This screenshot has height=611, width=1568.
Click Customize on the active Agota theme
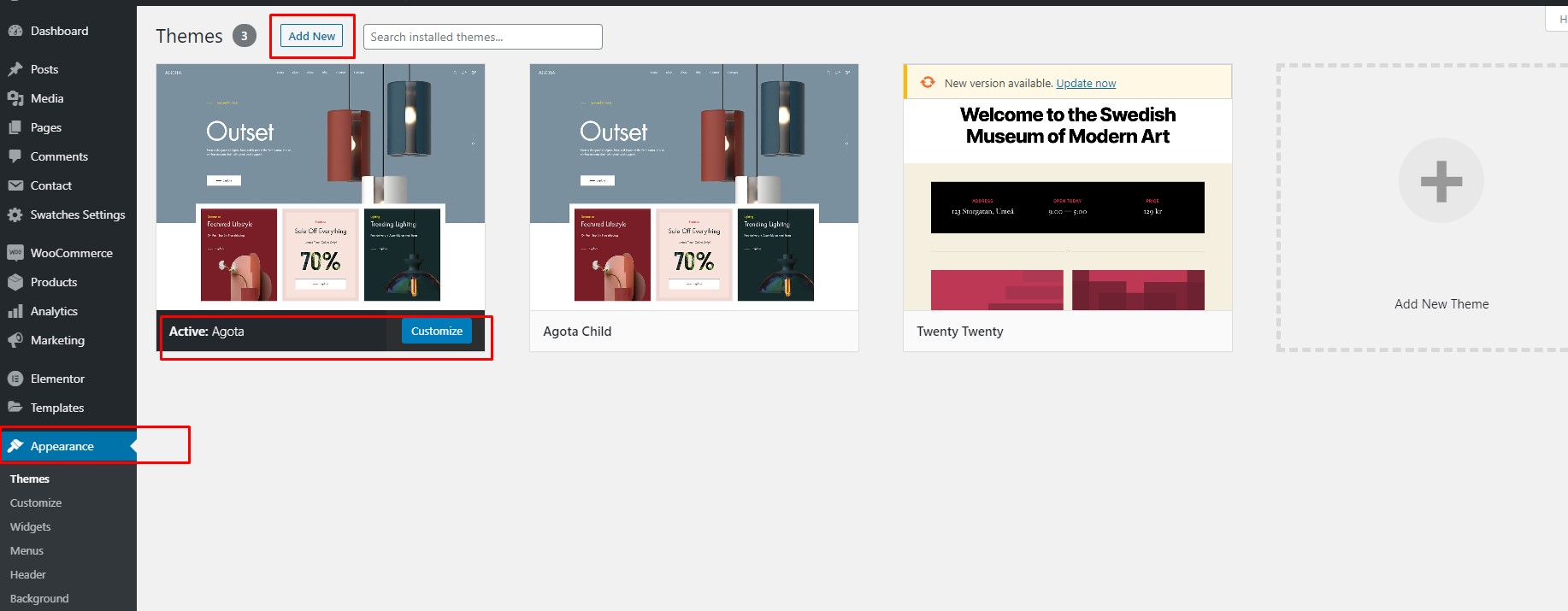[x=436, y=331]
